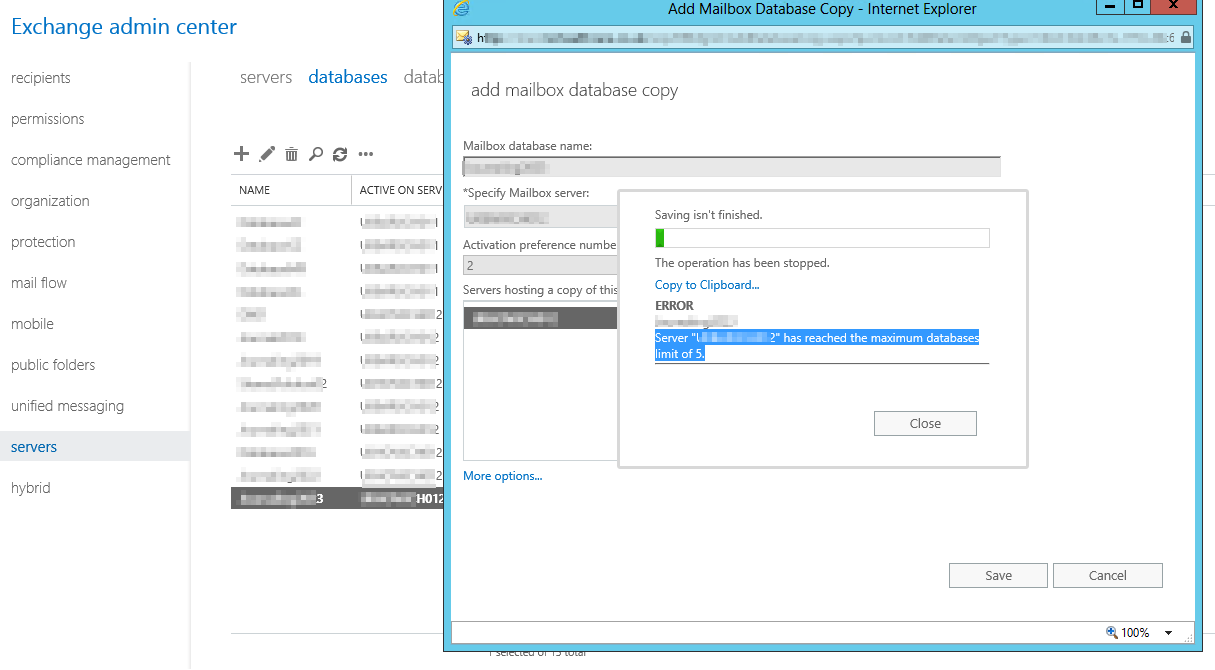The width and height of the screenshot is (1215, 670).
Task: Open the zoom level dropdown arrow
Action: pyautogui.click(x=1168, y=633)
